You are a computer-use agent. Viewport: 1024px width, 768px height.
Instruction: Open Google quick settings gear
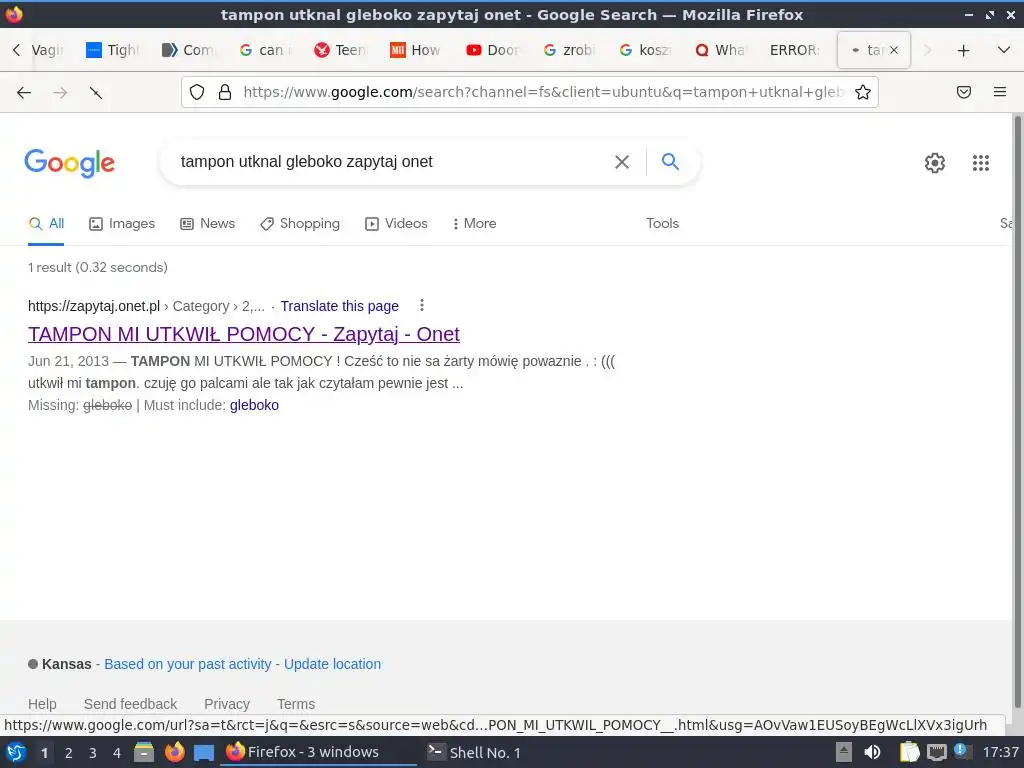935,163
